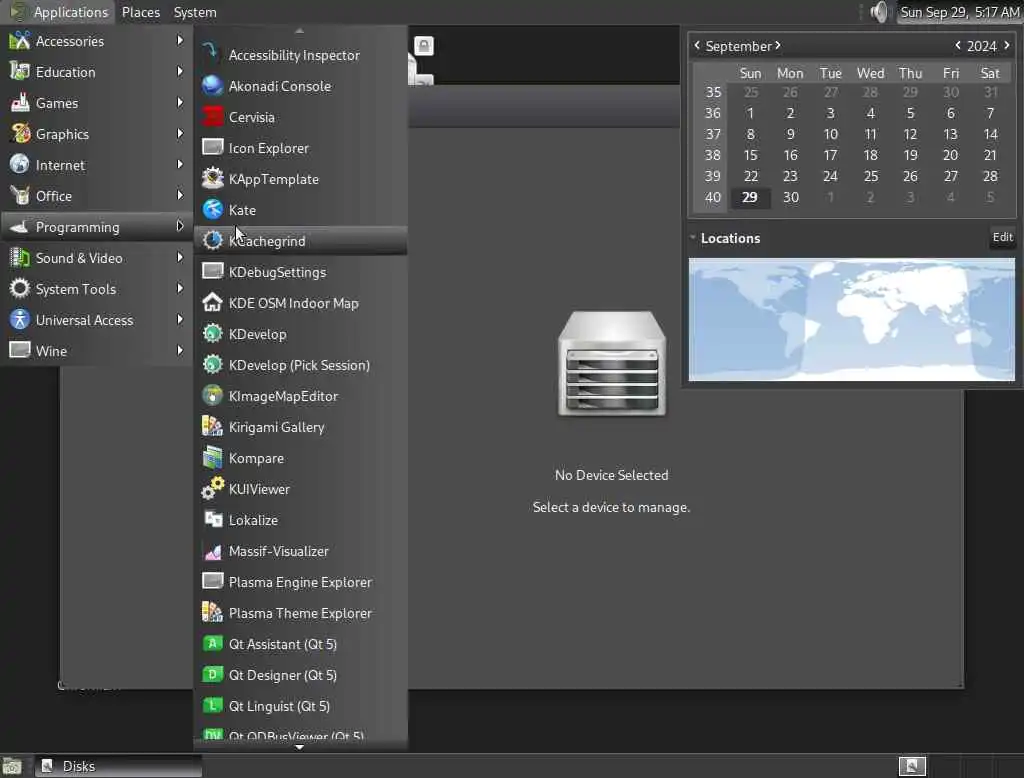
Task: Click the lock icon in Disks header
Action: (x=424, y=46)
